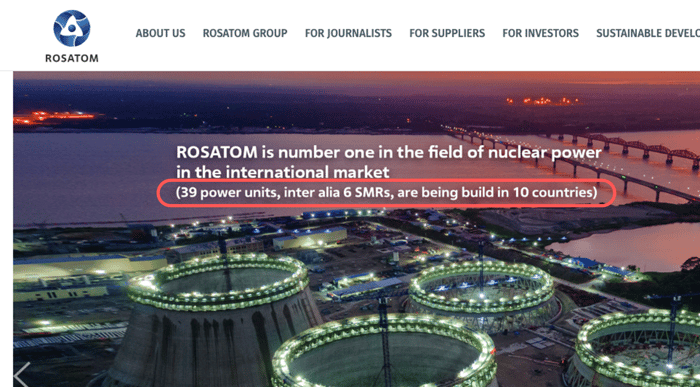Click 'in the international market' headline line
This screenshot has width=700, height=387.
click(283, 172)
